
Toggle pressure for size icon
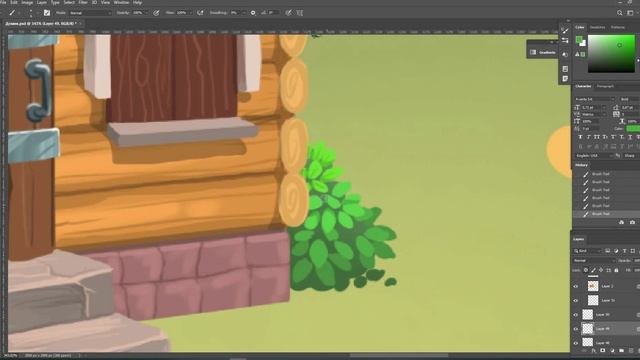289,13
